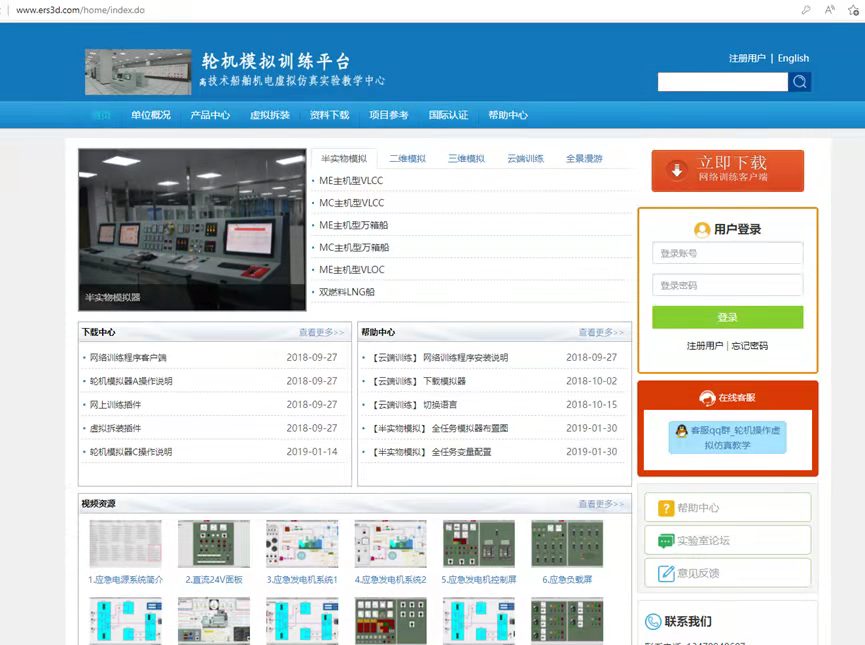Open 查看更多 in the 下载中心 panel
The height and width of the screenshot is (645, 865).
point(321,332)
